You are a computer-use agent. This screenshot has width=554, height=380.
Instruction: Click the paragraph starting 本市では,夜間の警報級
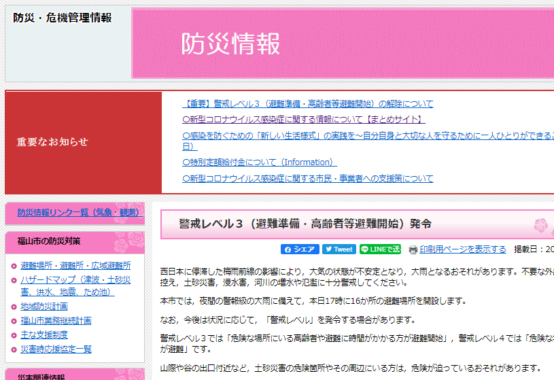[x=313, y=301]
